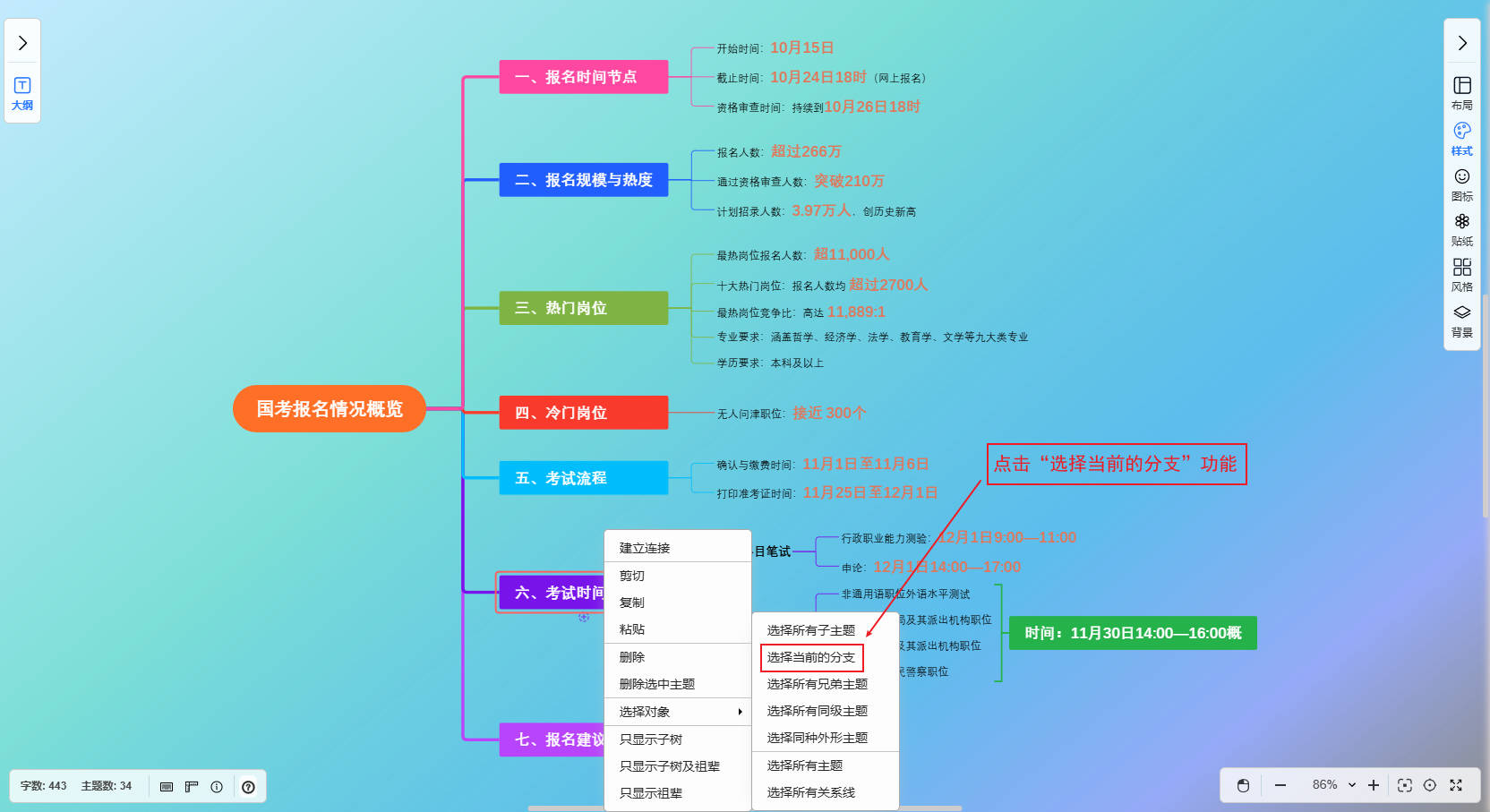The width and height of the screenshot is (1490, 812).
Task: Open the 图标 icon panel
Action: [x=1461, y=184]
